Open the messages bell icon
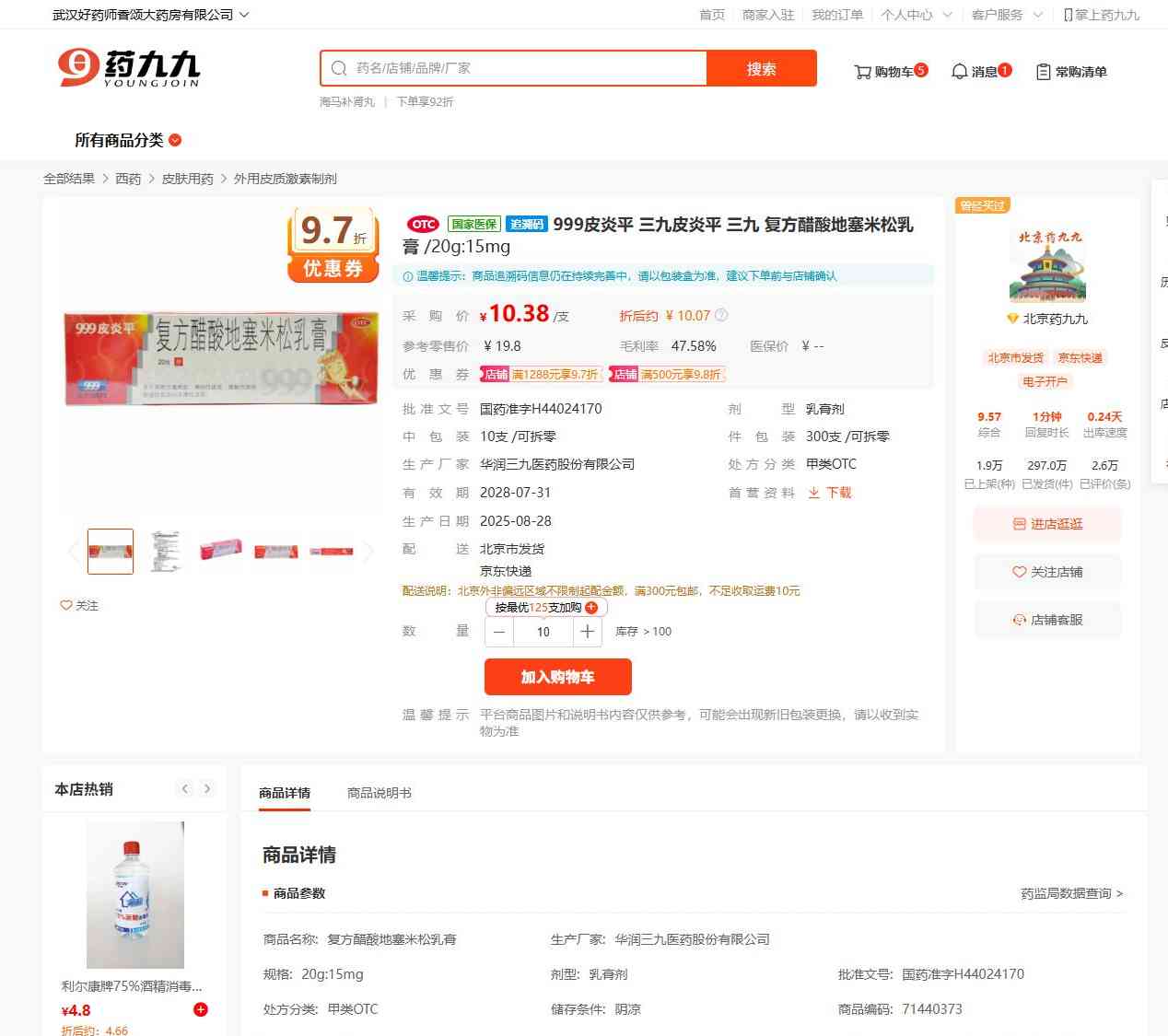The height and width of the screenshot is (1036, 1168). click(x=959, y=72)
